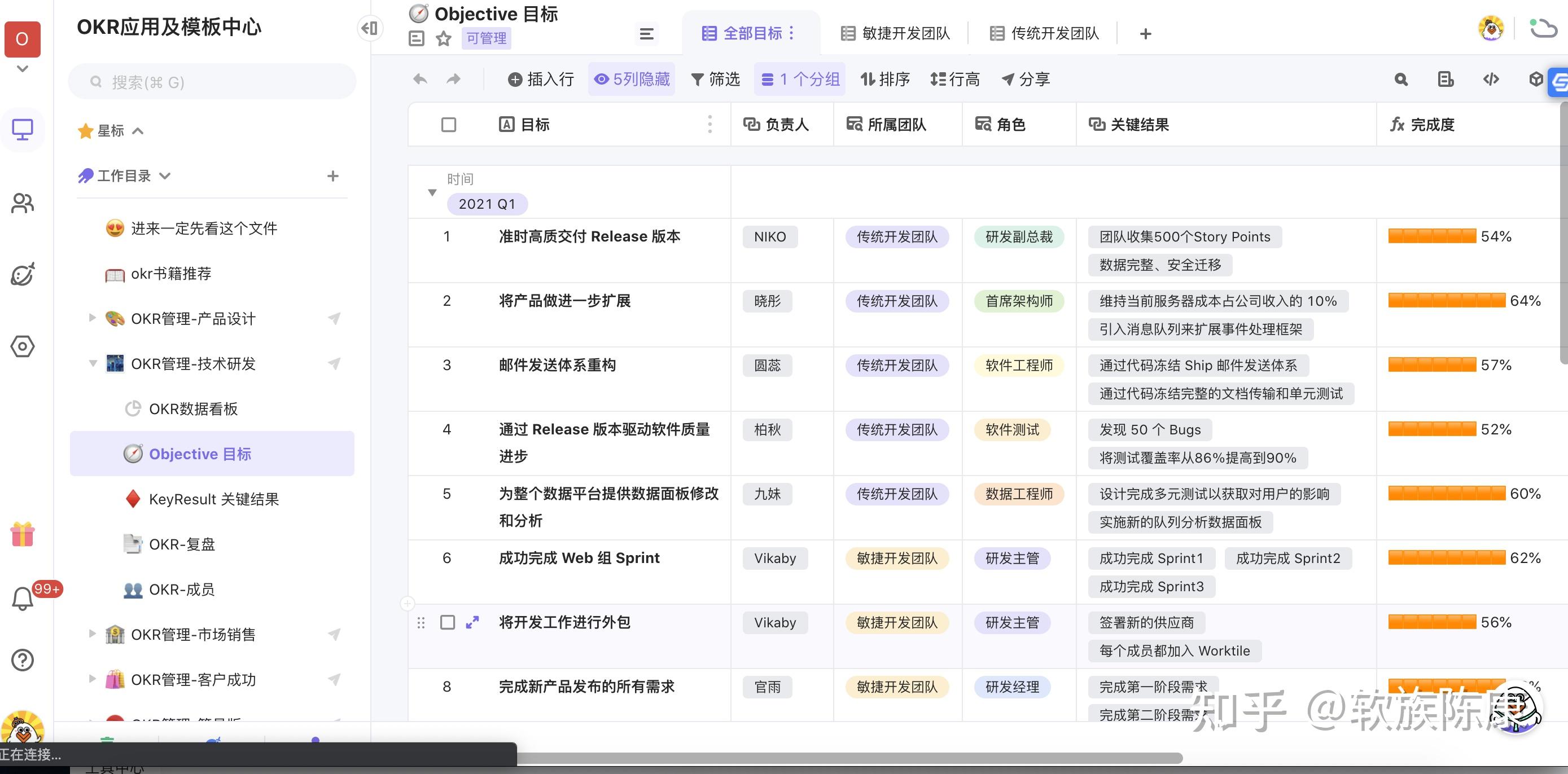Check the checkbox of row 将开发工作进行外包
Screen dimensions: 1568x774
448,622
